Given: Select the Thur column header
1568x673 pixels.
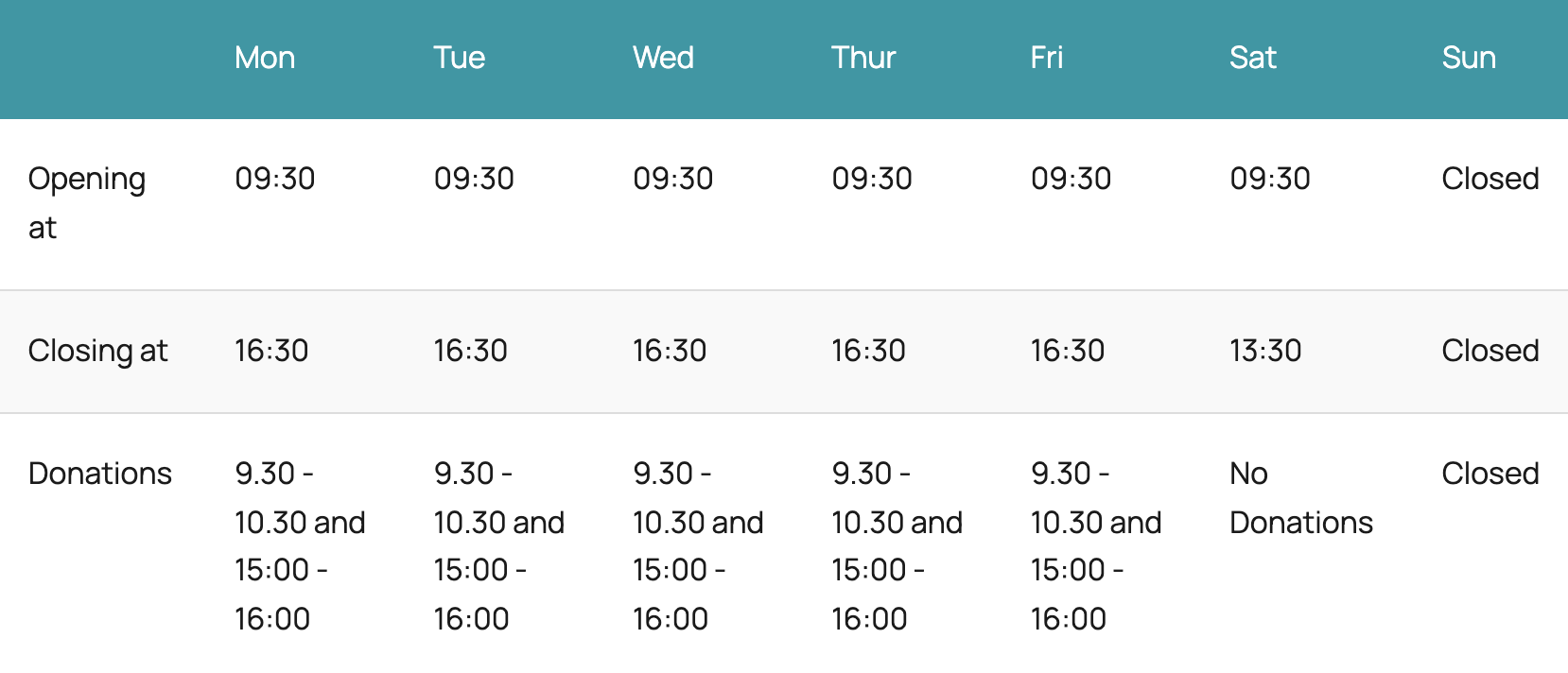Looking at the screenshot, I should click(863, 58).
